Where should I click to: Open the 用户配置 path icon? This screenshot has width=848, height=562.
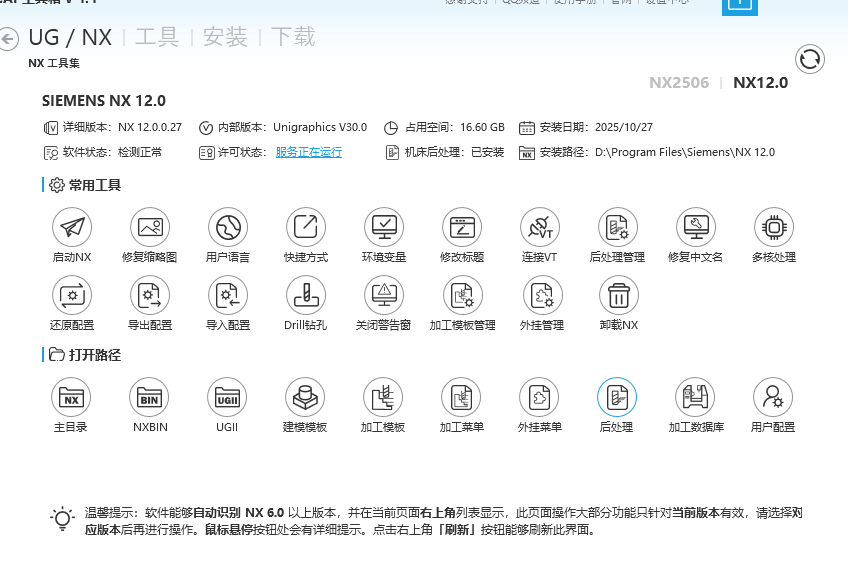(773, 397)
